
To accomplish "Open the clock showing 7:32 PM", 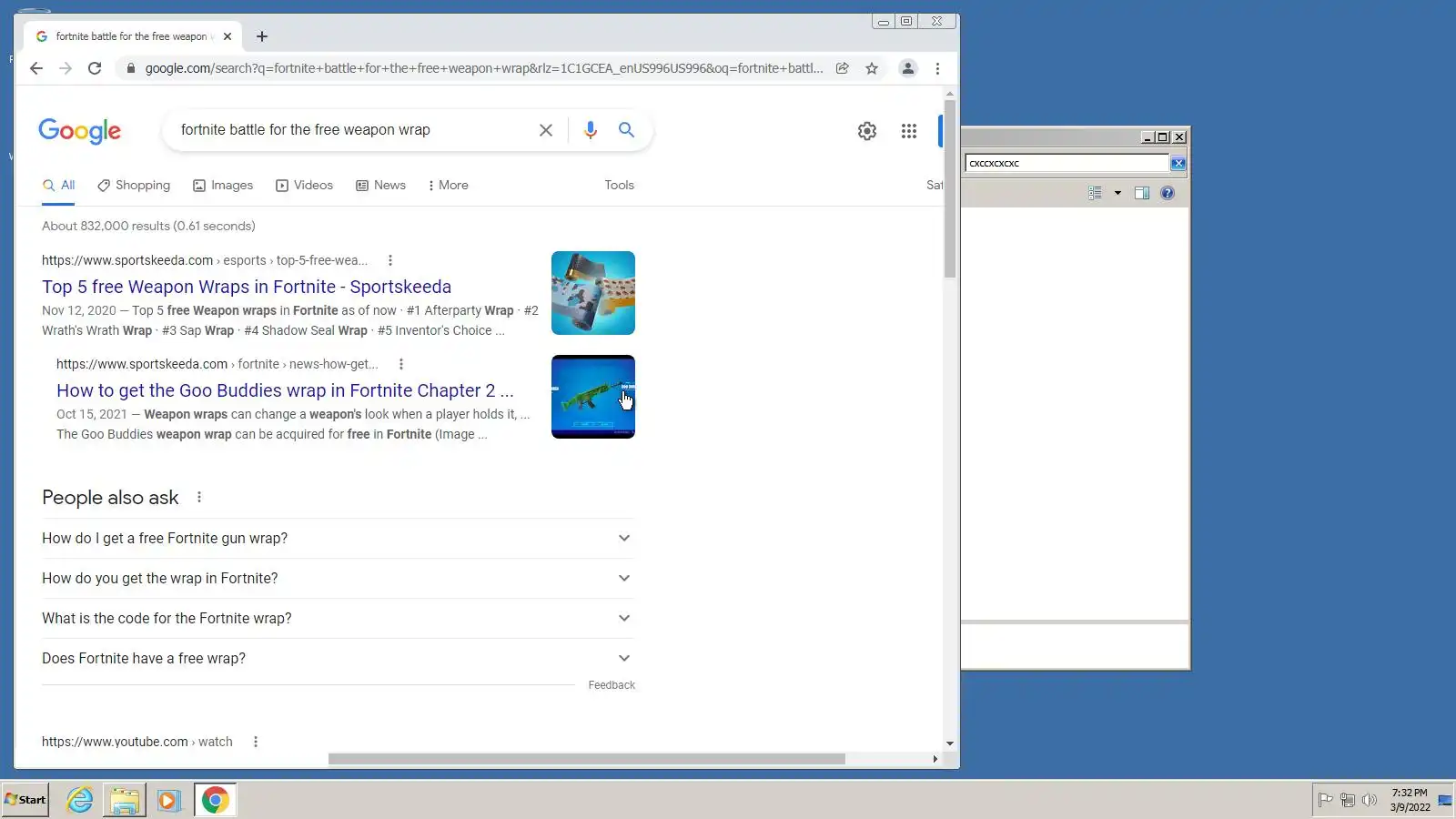I will coord(1410,800).
